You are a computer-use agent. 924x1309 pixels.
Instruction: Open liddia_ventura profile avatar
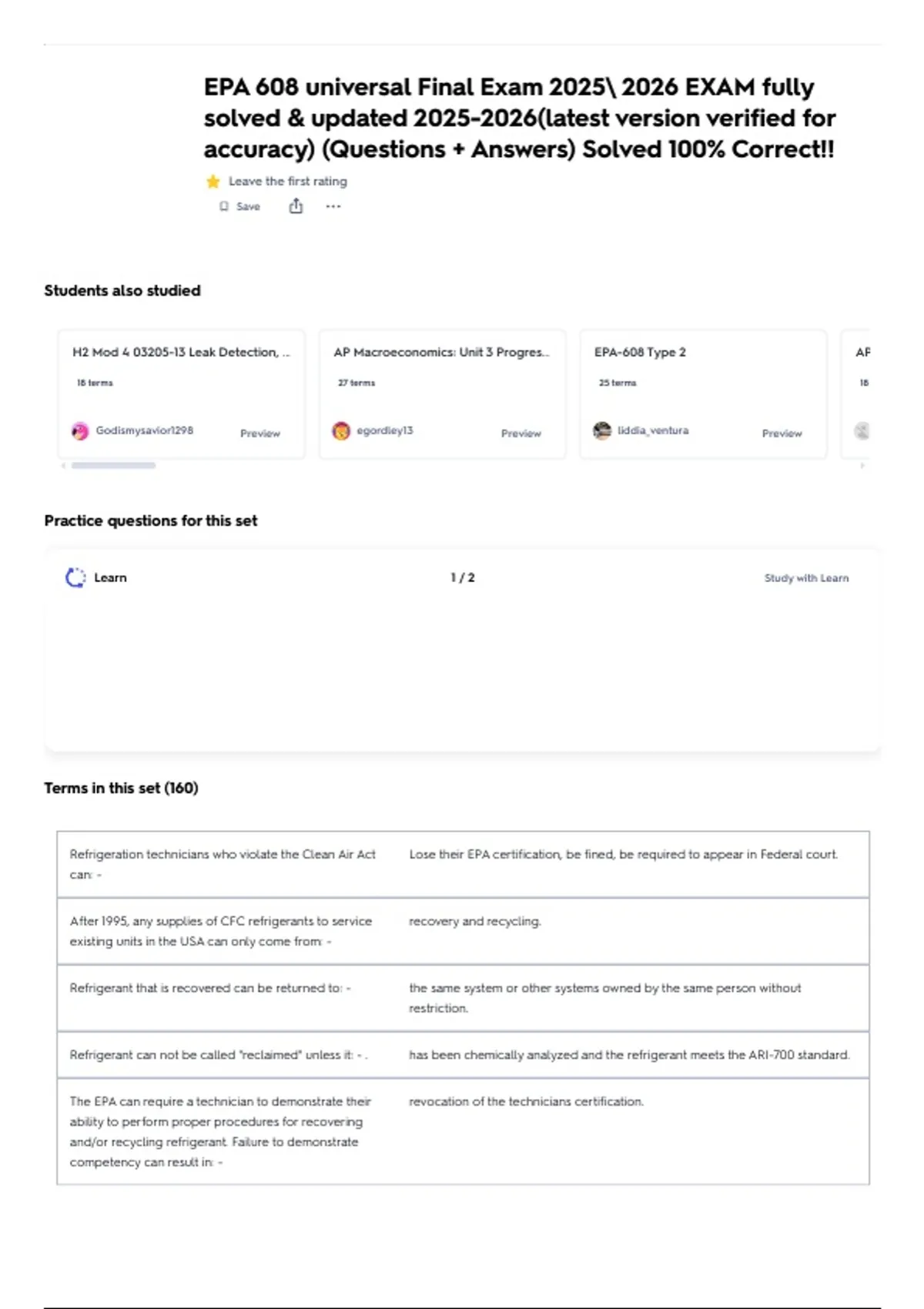coord(602,431)
